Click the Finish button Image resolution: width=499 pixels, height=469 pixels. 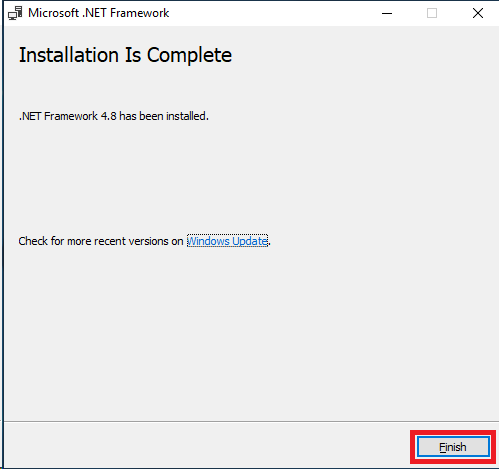point(453,447)
